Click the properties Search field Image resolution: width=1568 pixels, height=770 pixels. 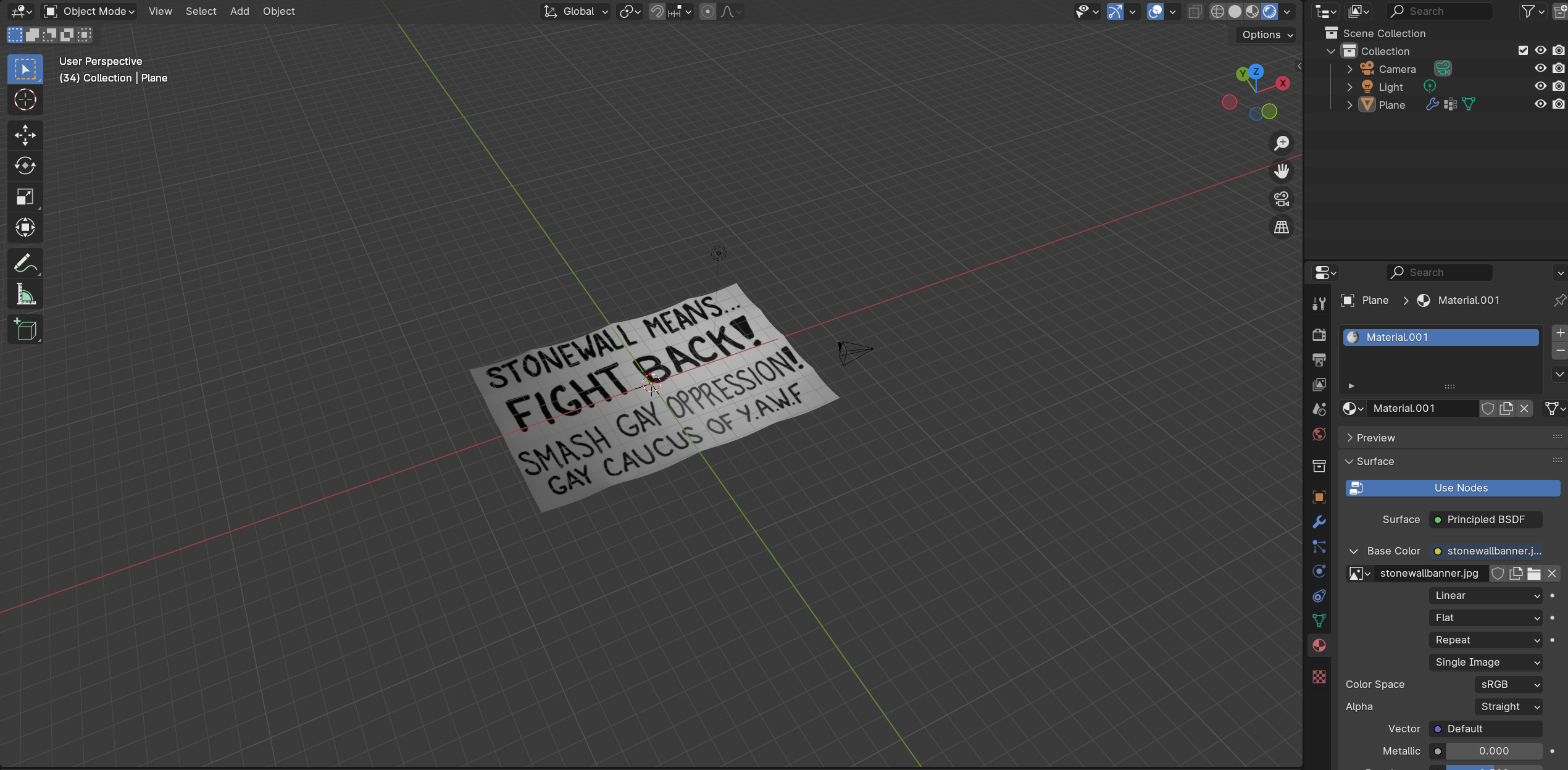click(x=1439, y=272)
